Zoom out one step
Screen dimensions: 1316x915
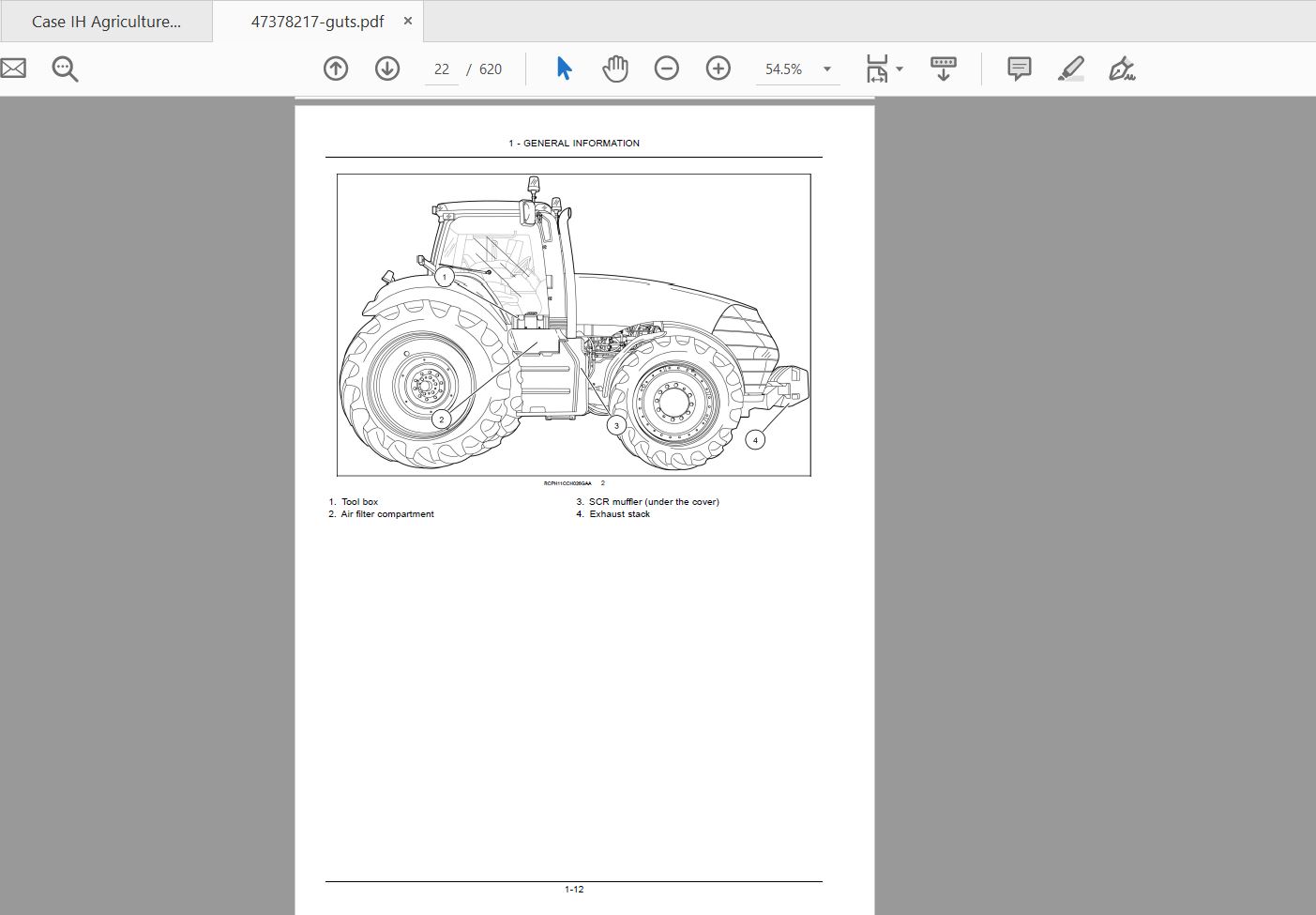point(667,68)
